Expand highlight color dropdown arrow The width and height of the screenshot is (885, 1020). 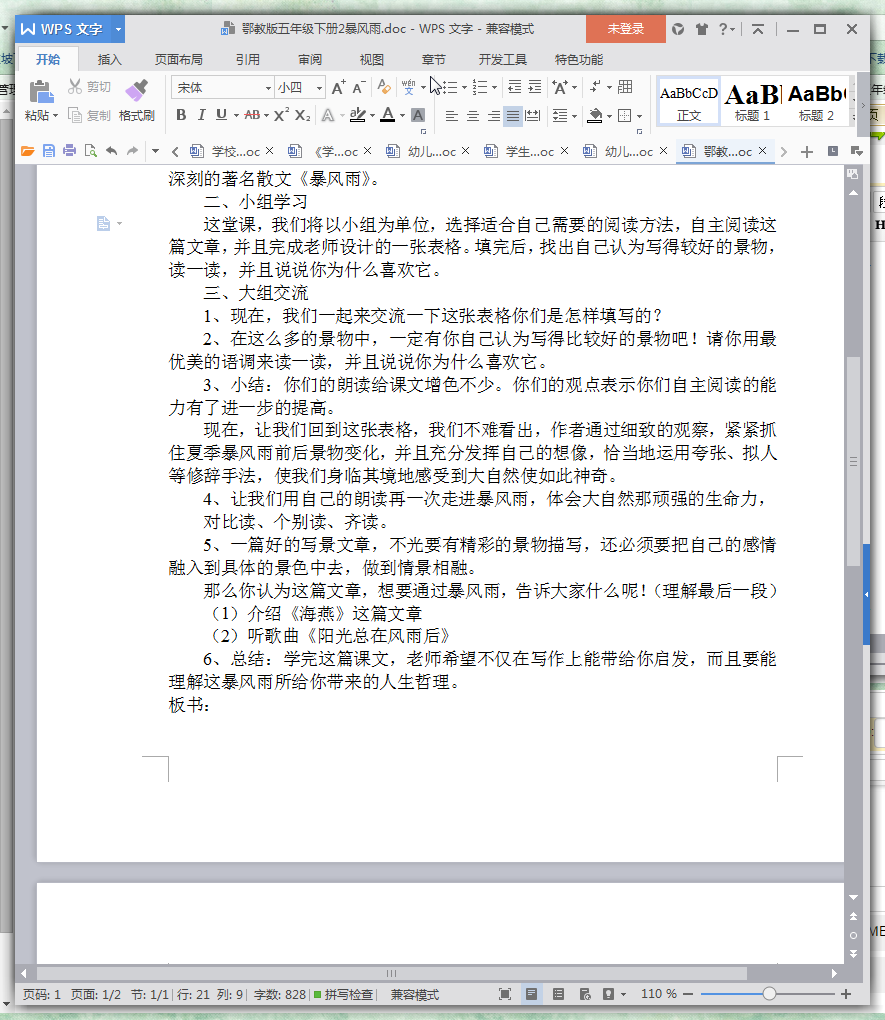[372, 116]
